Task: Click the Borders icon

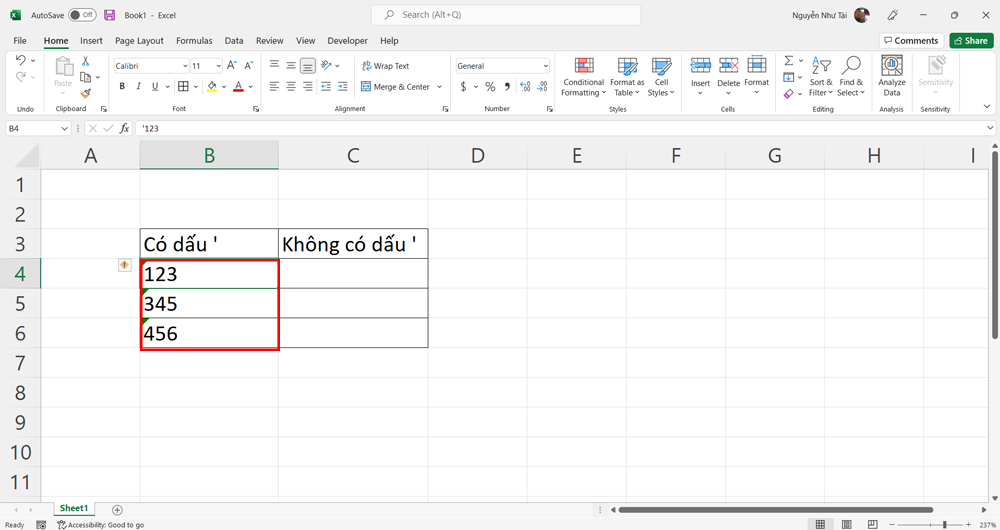Action: (184, 86)
